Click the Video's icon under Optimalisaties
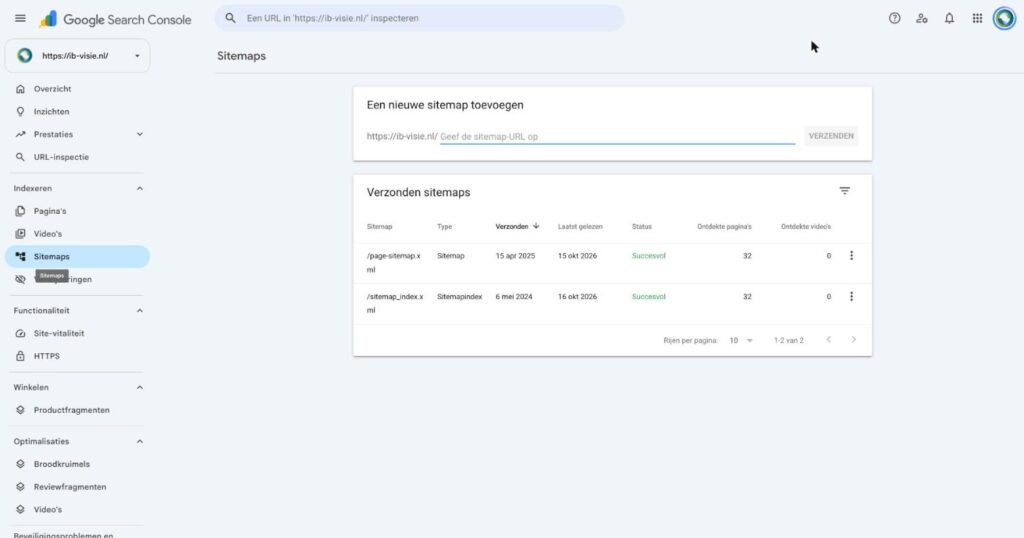Image resolution: width=1024 pixels, height=538 pixels. point(20,509)
